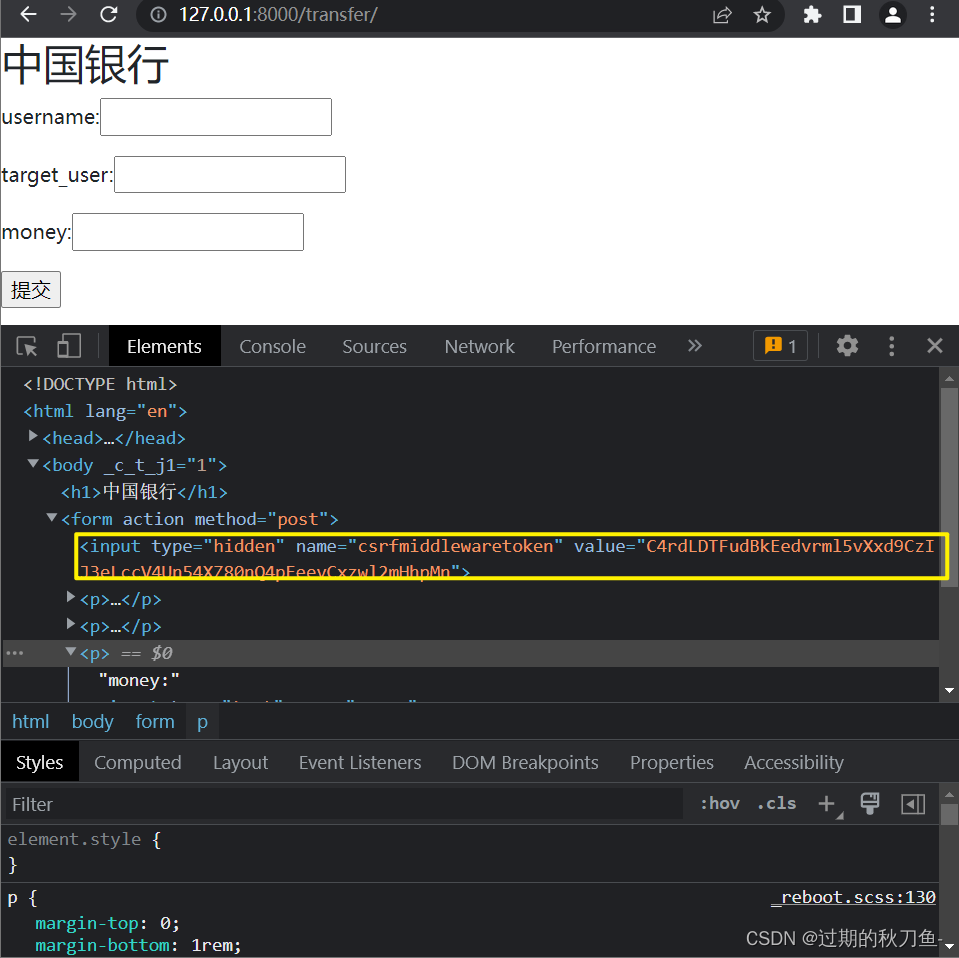
Task: Toggle the .cls element classes panel
Action: 777,803
